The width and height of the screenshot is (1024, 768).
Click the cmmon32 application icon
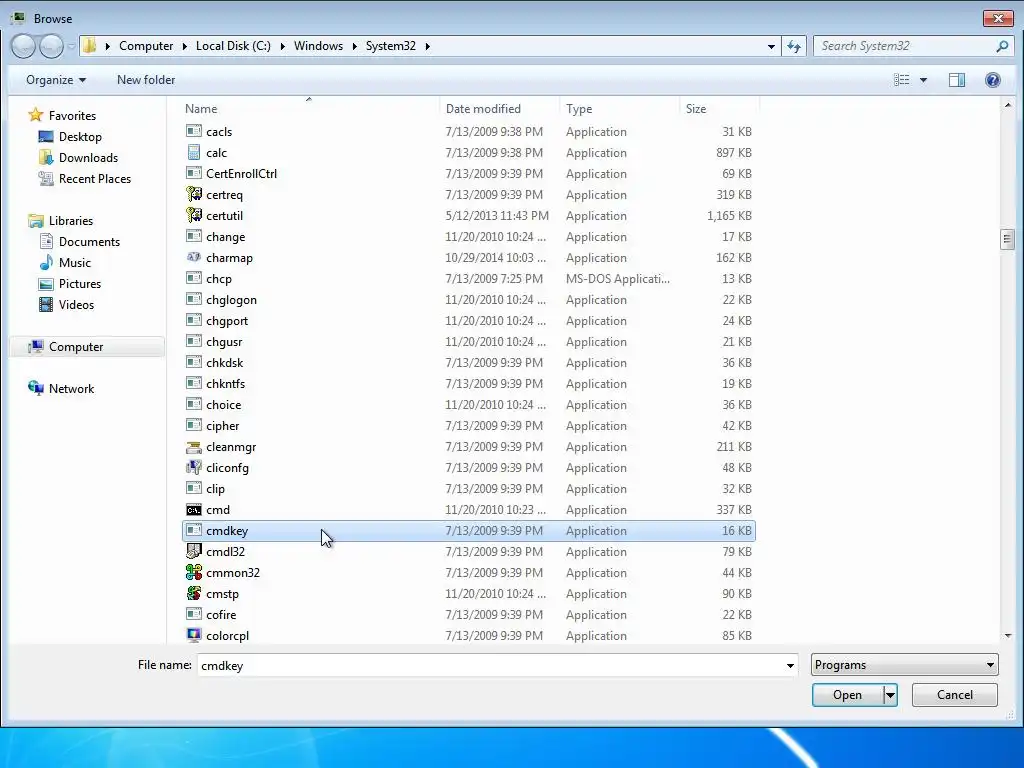coord(193,573)
